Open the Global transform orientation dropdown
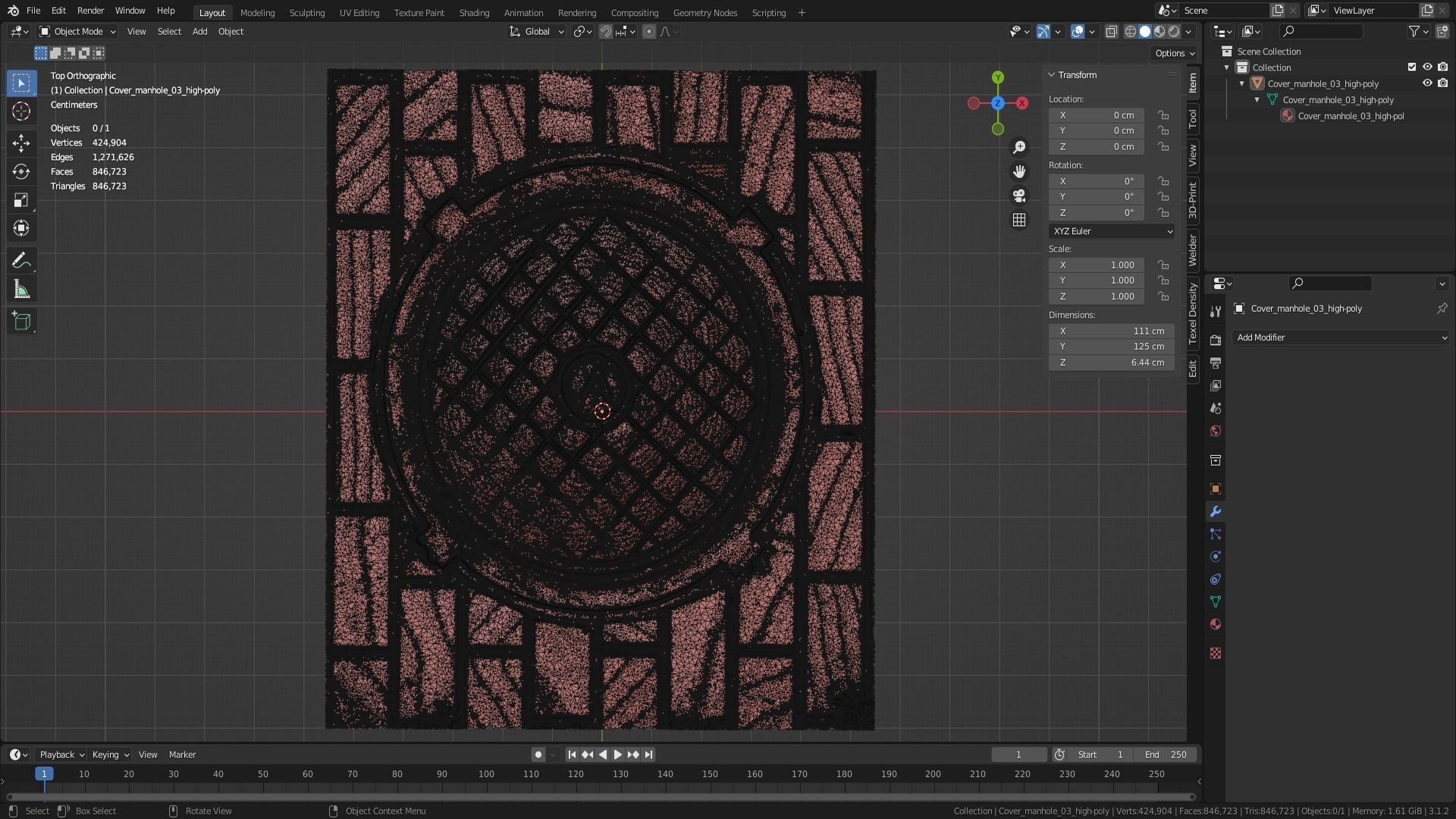This screenshot has width=1456, height=819. click(537, 31)
